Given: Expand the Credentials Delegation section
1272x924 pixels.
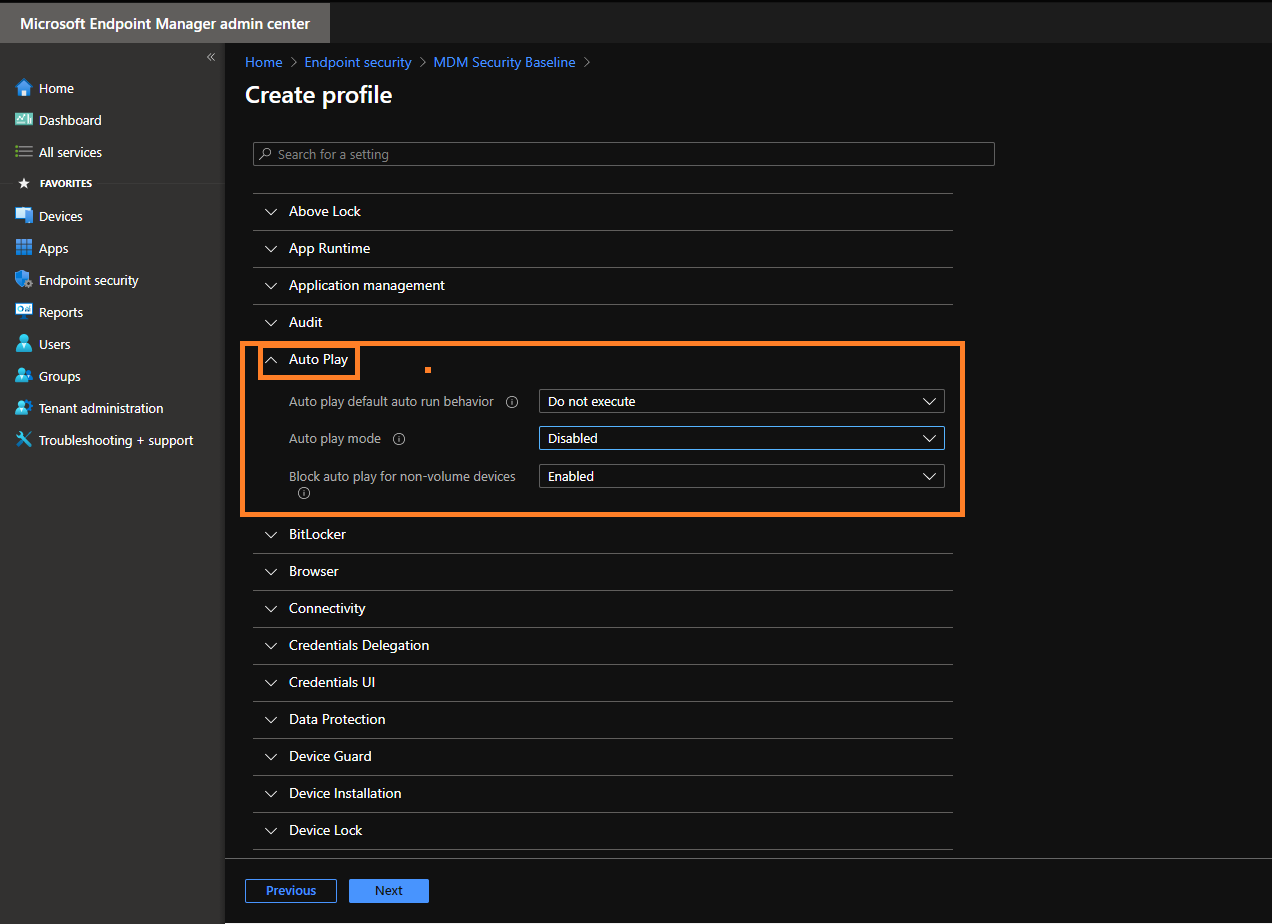Looking at the screenshot, I should pyautogui.click(x=603, y=646).
